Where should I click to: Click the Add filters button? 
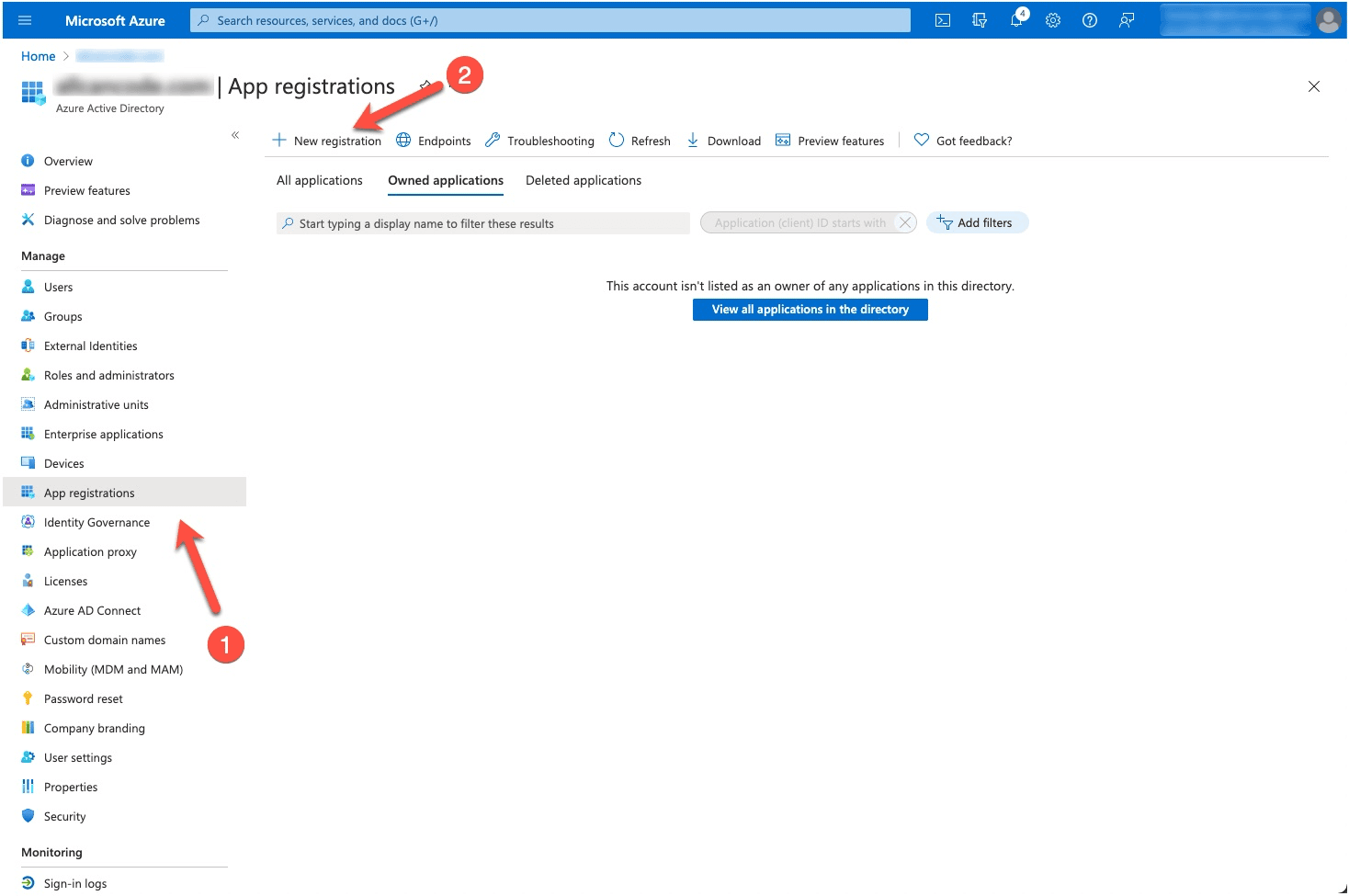pyautogui.click(x=977, y=222)
